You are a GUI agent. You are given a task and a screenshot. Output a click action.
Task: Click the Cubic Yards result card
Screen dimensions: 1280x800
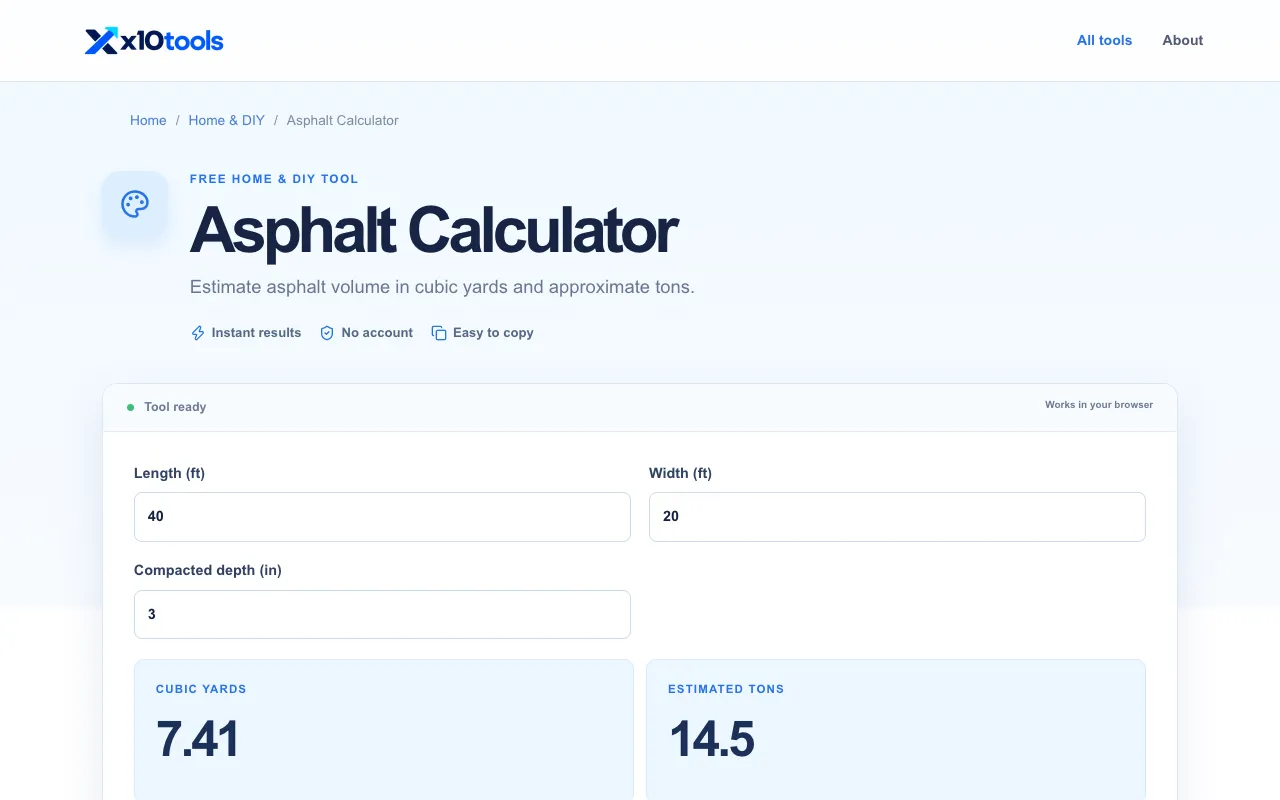pos(384,730)
